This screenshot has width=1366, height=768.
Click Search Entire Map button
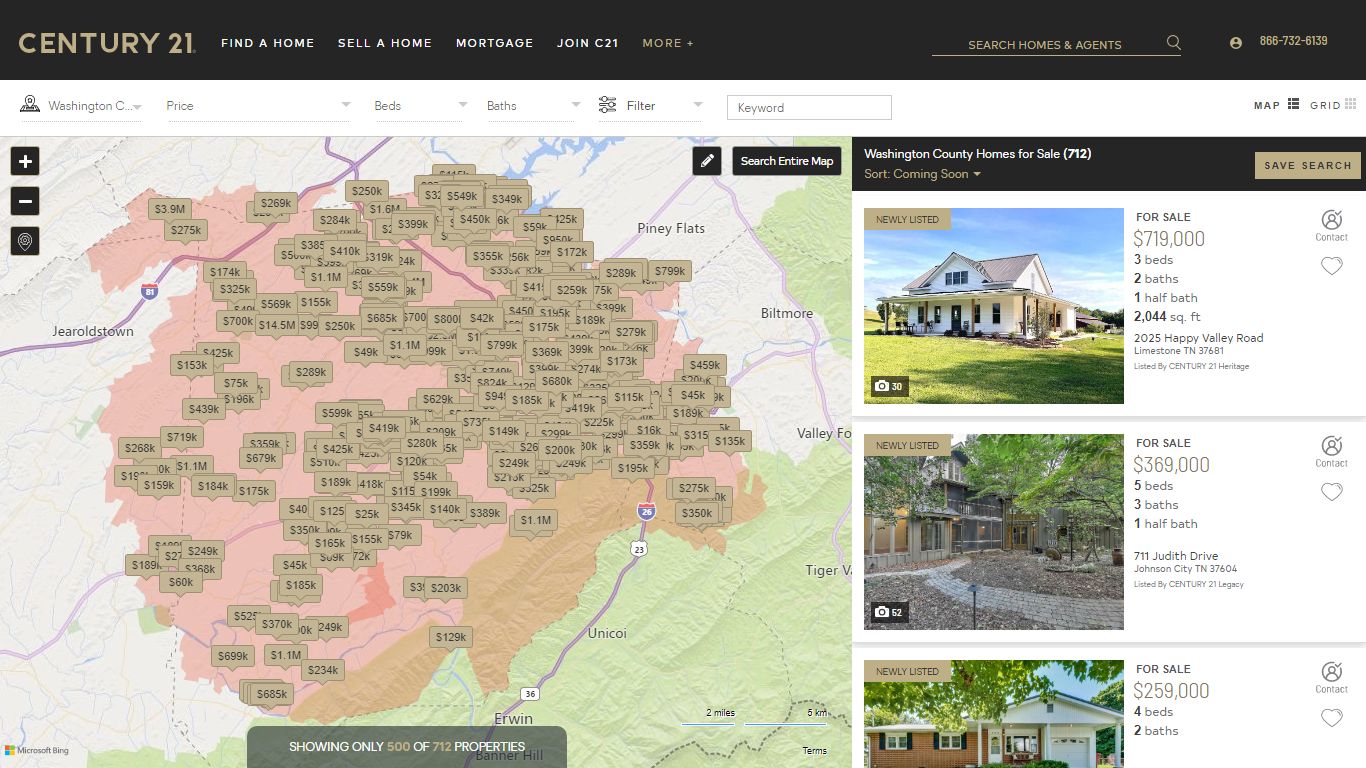(x=786, y=161)
